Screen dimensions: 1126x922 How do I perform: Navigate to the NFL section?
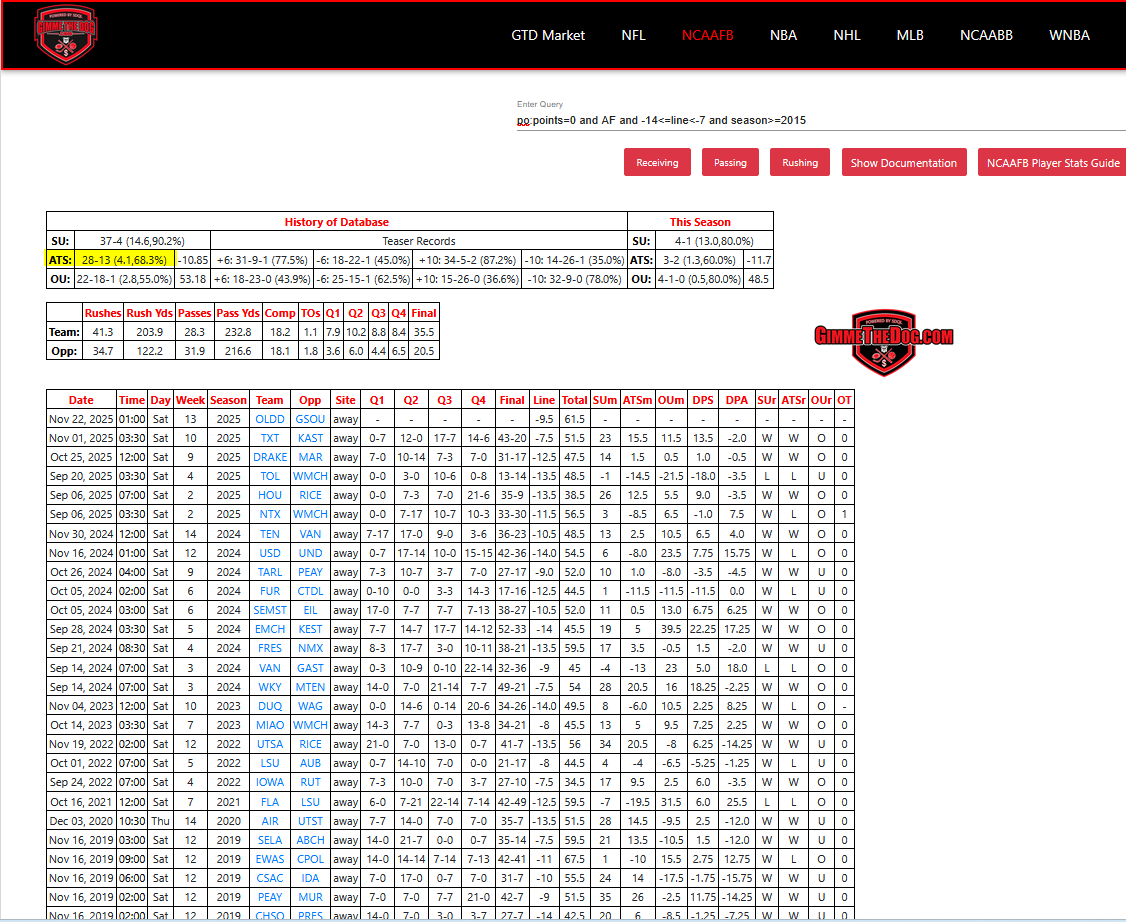634,35
